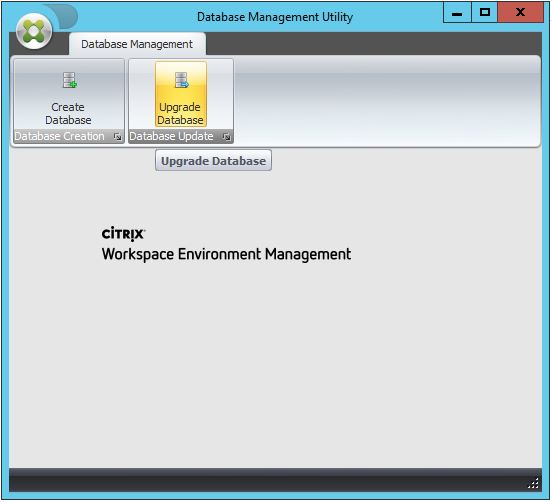Click the Upgrade Database ribbon button

tap(181, 94)
